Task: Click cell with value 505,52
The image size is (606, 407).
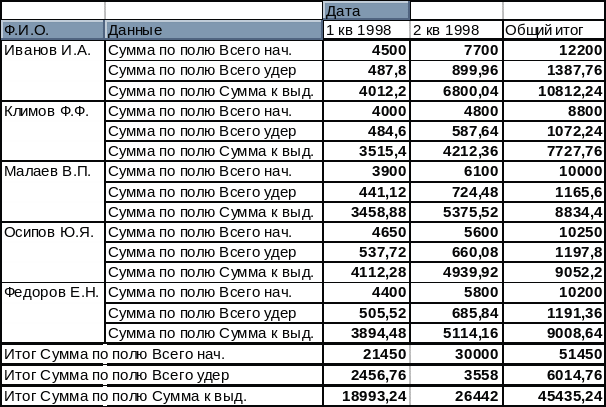Action: 366,313
